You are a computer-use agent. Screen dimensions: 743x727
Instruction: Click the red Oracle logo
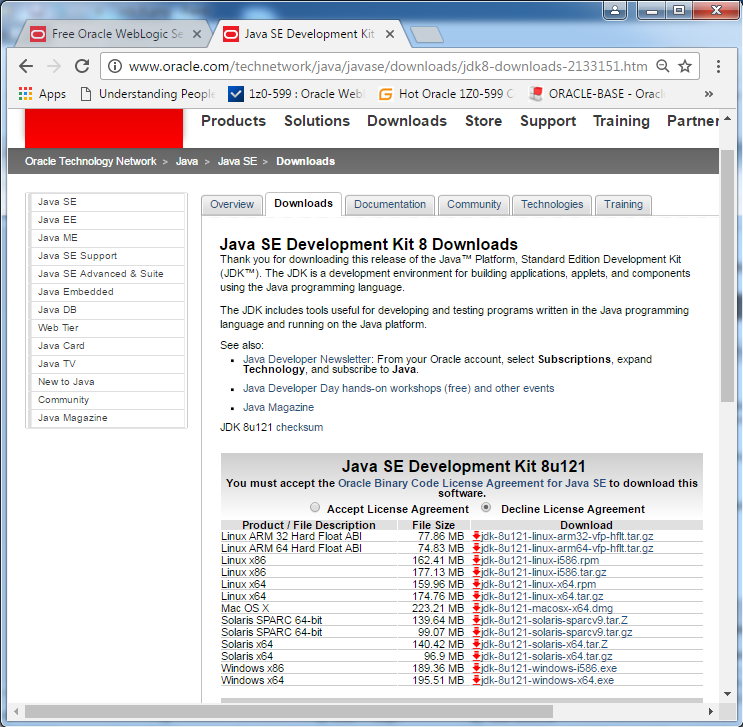point(104,128)
